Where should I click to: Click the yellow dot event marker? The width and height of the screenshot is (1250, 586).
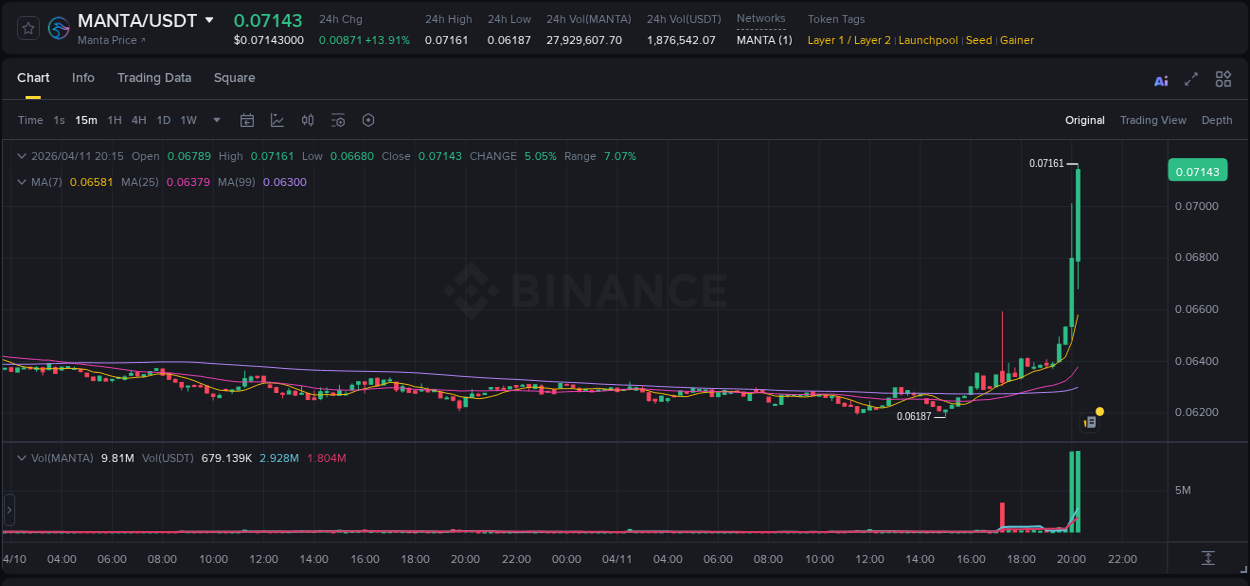[1100, 411]
